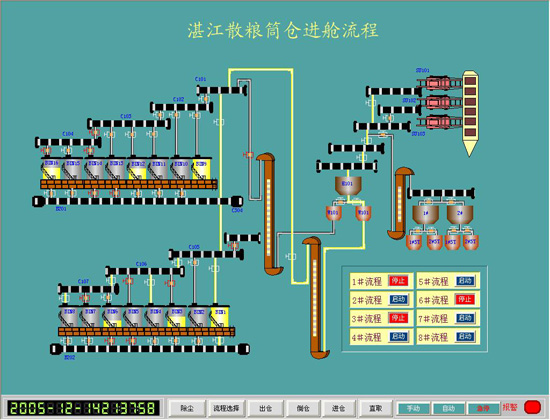This screenshot has width=550, height=420.
Task: Select the BIN1 silo icon
Action: 220,317
